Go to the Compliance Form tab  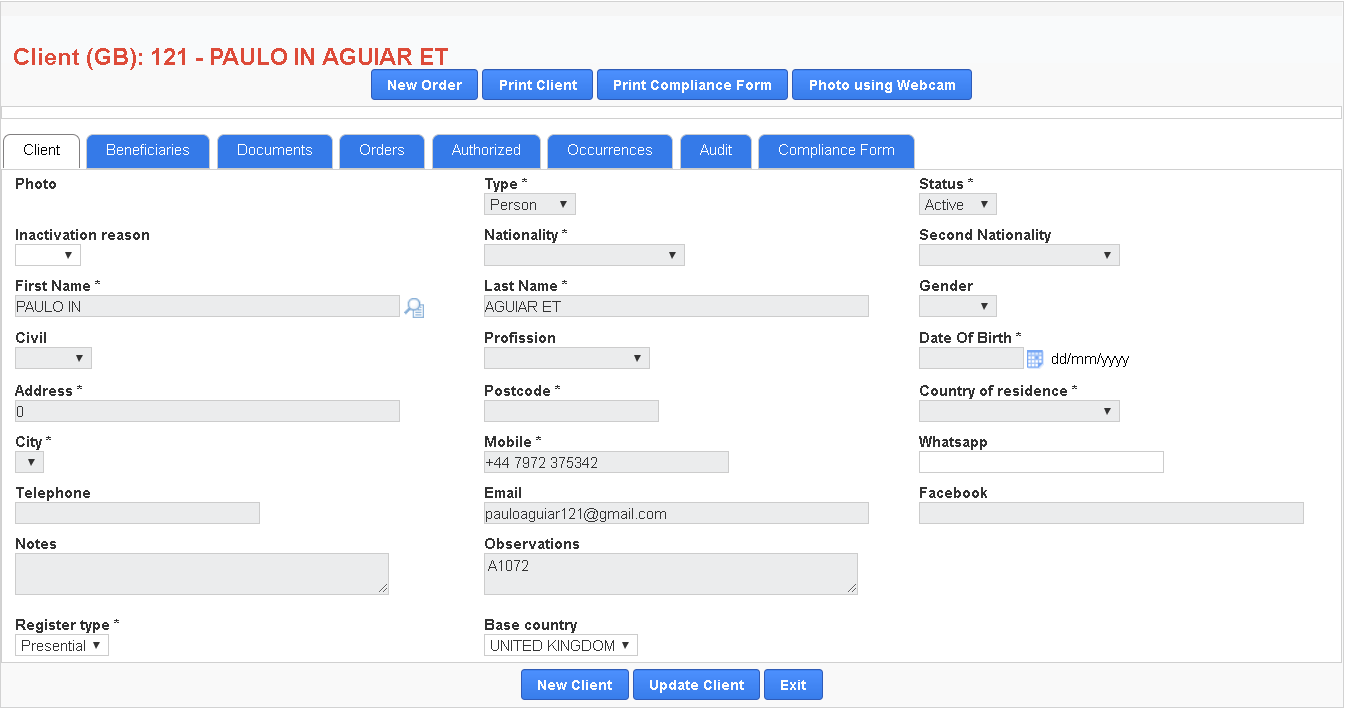tap(836, 151)
